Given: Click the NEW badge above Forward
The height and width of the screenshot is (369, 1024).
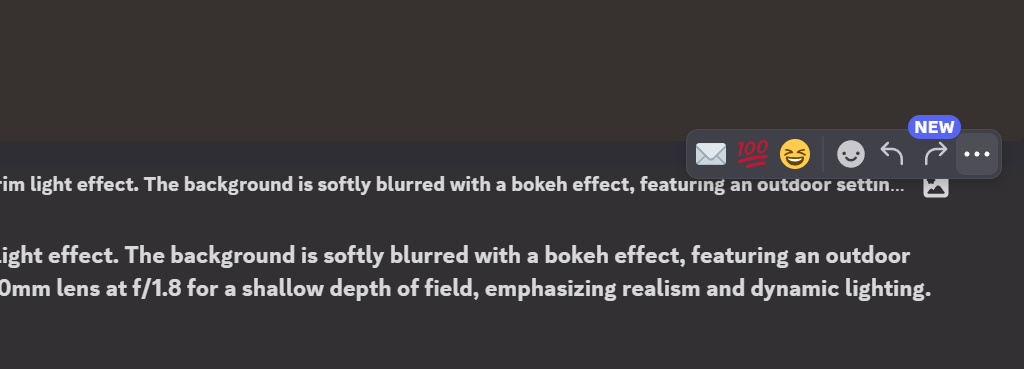Looking at the screenshot, I should pyautogui.click(x=934, y=127).
